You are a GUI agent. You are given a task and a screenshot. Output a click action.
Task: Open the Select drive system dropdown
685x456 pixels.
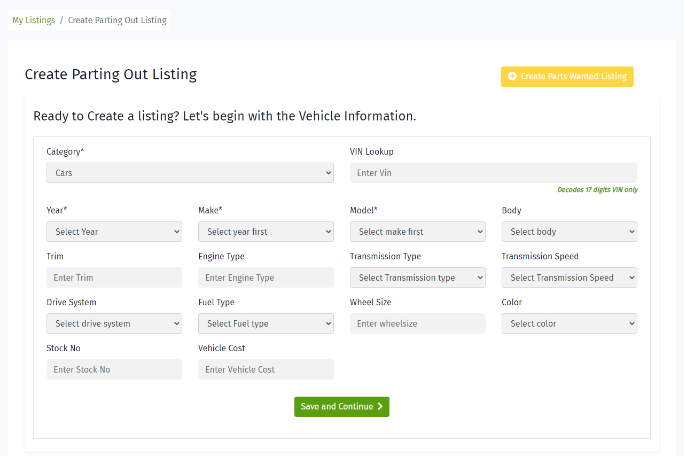coord(114,324)
